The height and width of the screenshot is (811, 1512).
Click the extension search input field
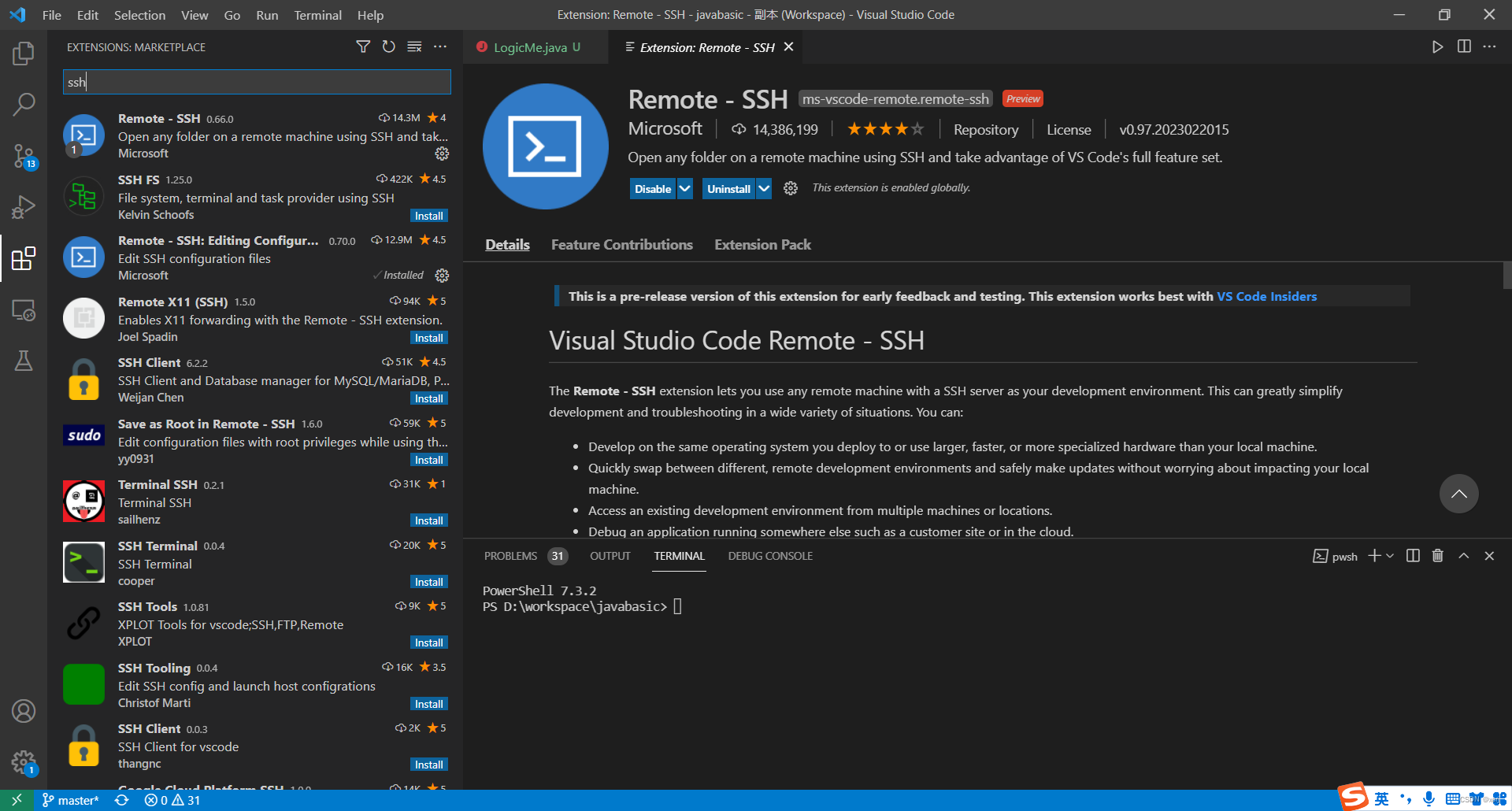click(256, 81)
